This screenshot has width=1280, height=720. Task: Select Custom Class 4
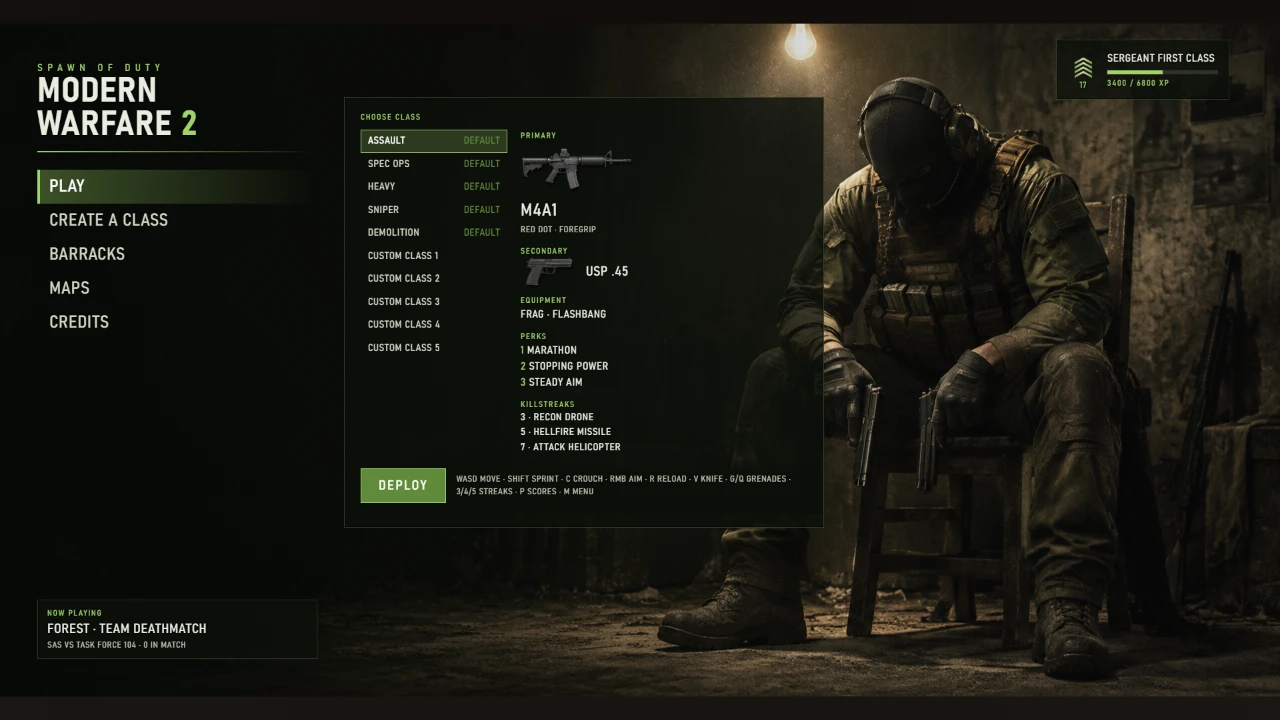(434, 325)
